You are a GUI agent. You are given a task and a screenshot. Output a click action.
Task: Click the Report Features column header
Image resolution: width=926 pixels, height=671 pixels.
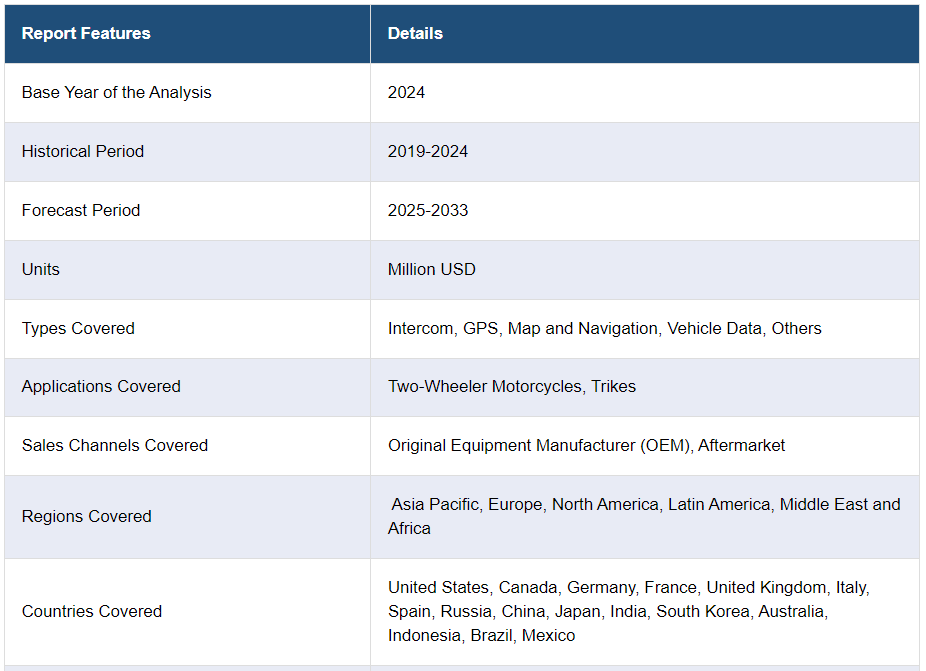[86, 33]
